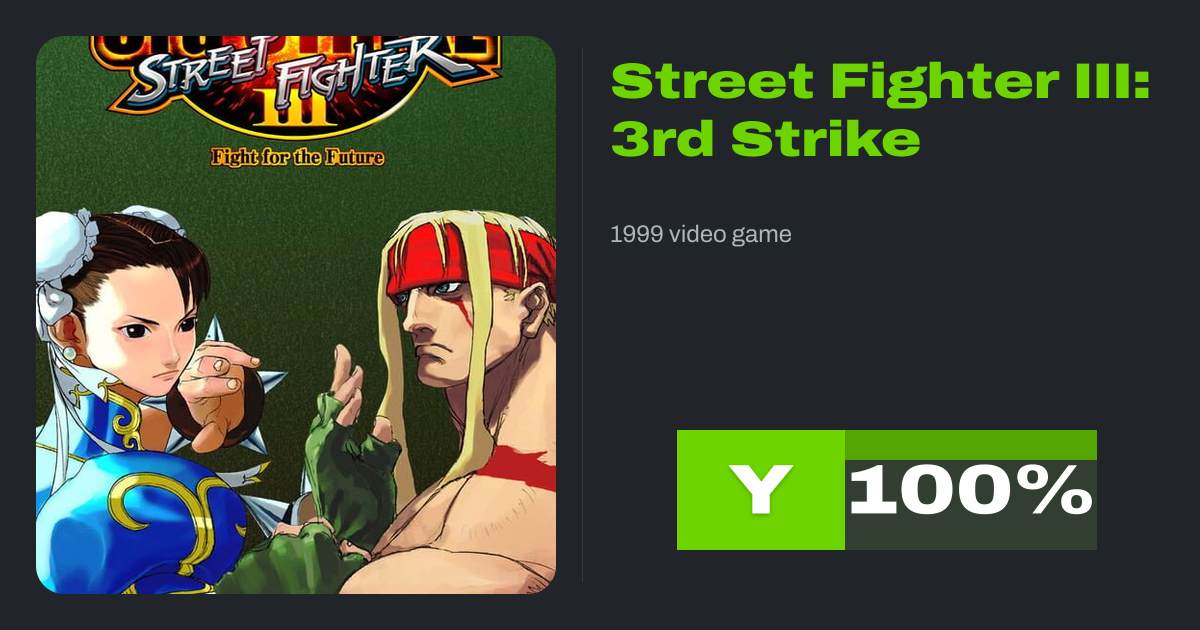Select the '1999 video game' description text
This screenshot has width=1200, height=630.
tap(700, 235)
